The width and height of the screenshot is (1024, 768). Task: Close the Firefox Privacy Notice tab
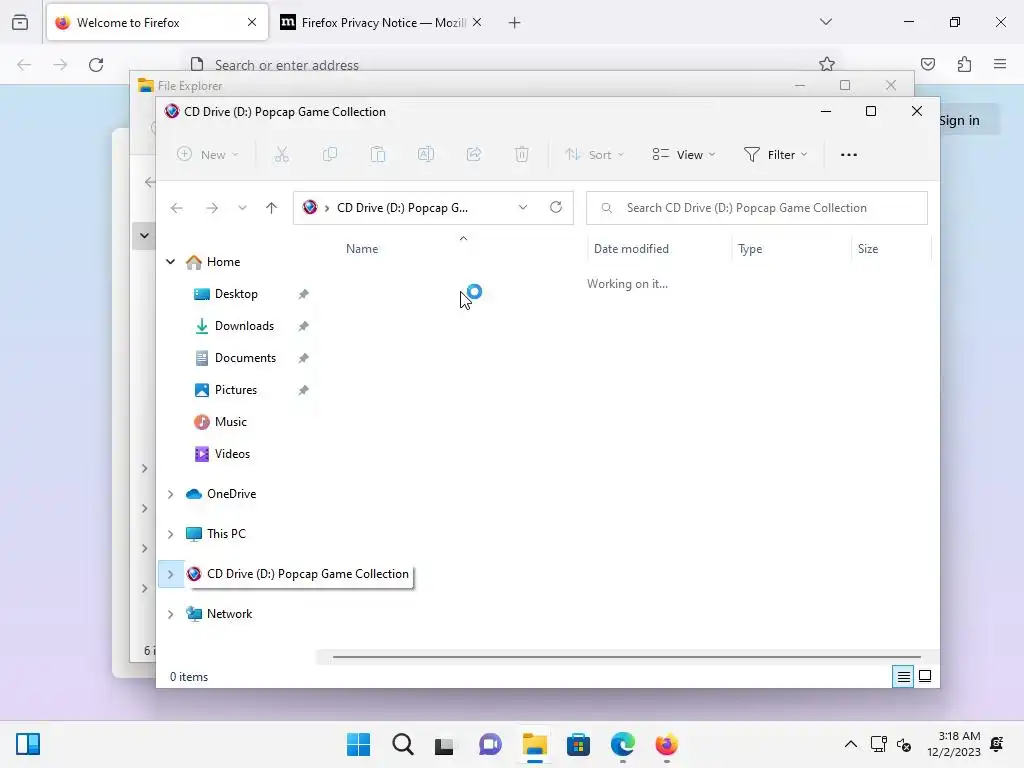[477, 22]
